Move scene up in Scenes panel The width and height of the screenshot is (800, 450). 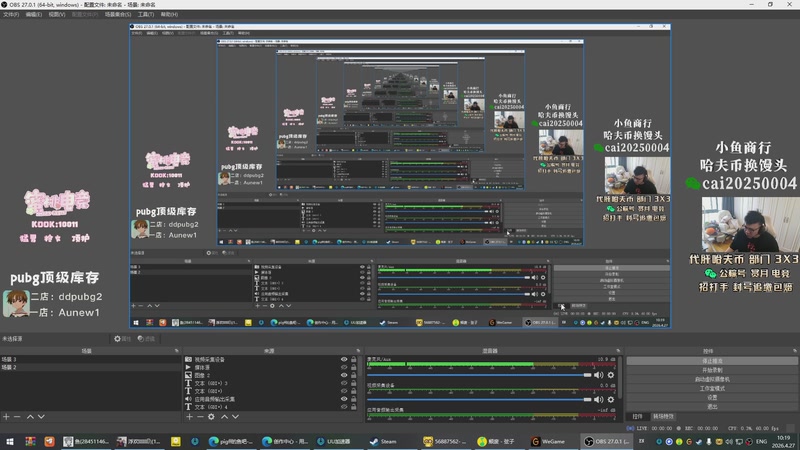point(30,417)
